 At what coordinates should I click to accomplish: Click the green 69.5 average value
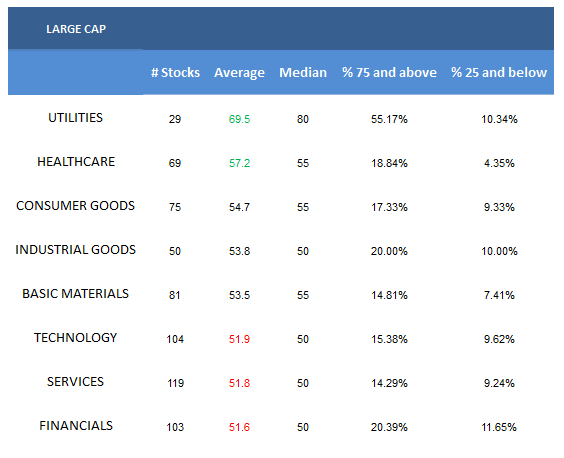pyautogui.click(x=239, y=119)
